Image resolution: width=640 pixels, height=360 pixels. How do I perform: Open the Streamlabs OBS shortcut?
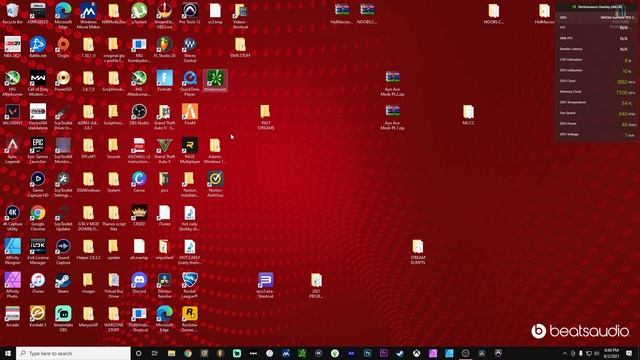coord(63,319)
